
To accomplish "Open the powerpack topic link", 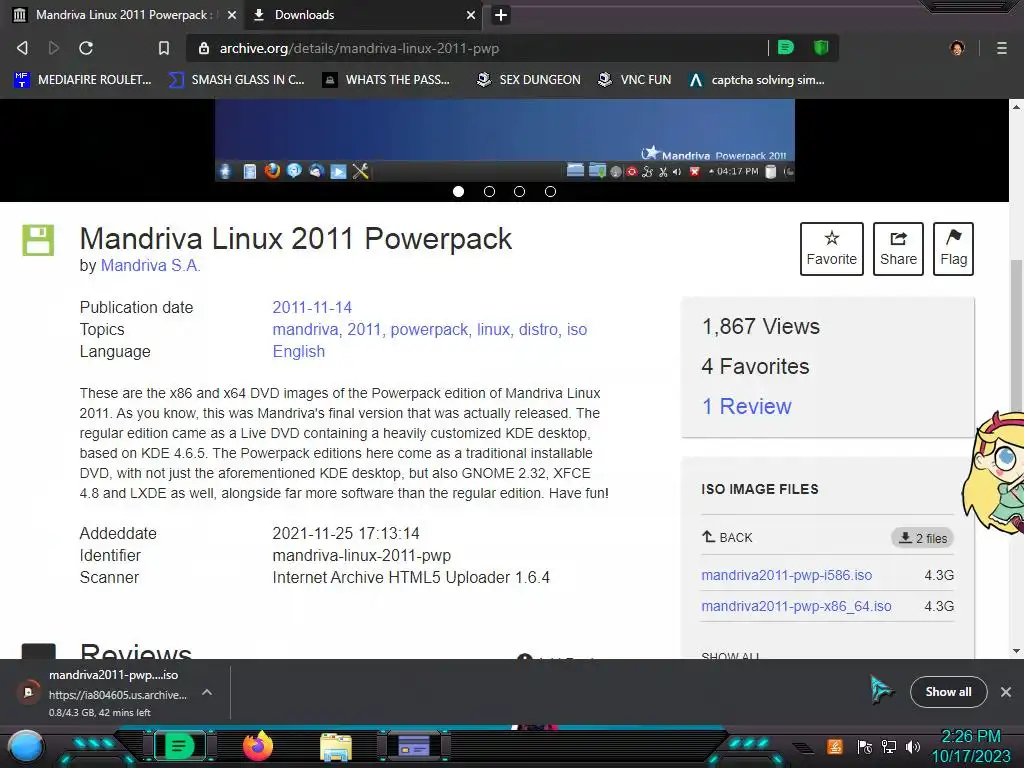I will [x=429, y=329].
